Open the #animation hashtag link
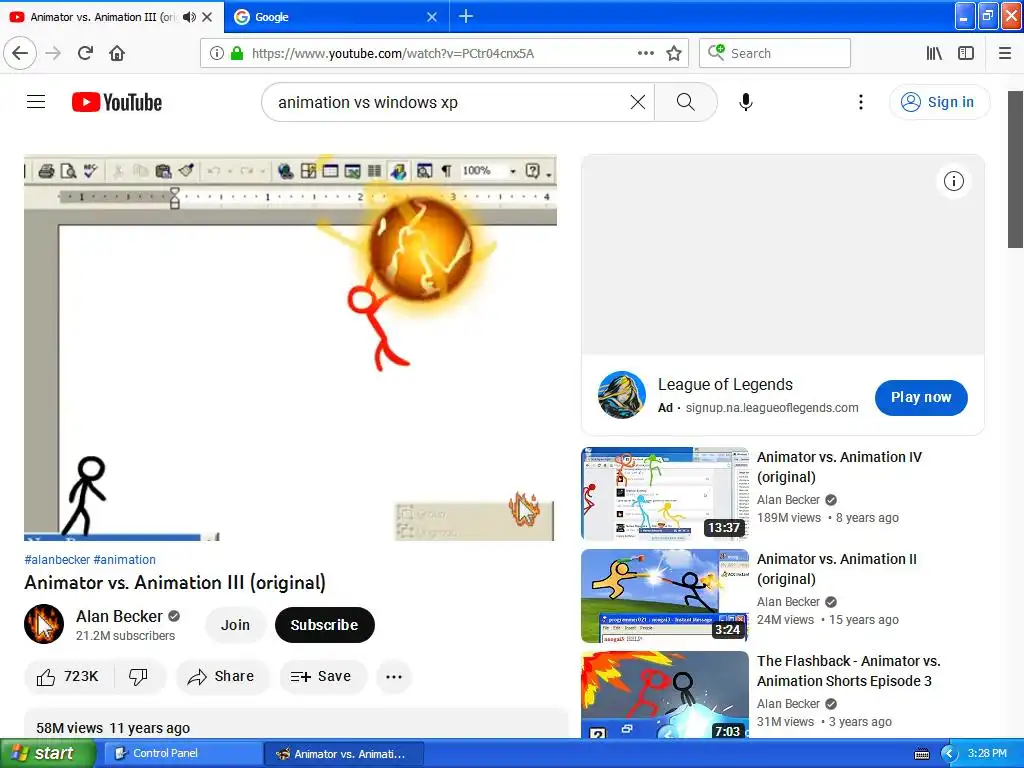 (x=125, y=560)
